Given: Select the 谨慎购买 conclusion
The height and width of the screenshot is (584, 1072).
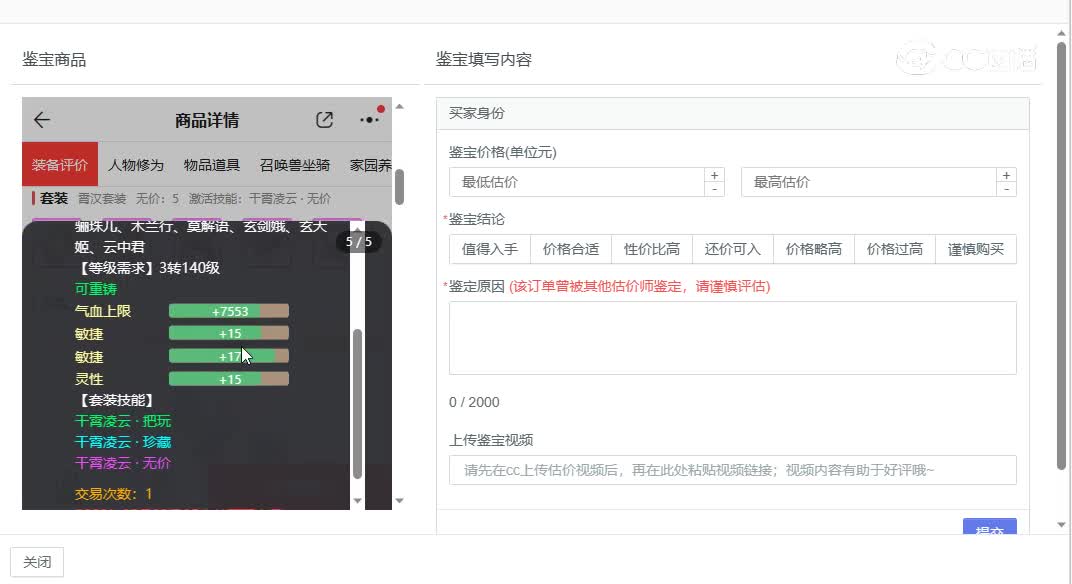Looking at the screenshot, I should (x=976, y=250).
